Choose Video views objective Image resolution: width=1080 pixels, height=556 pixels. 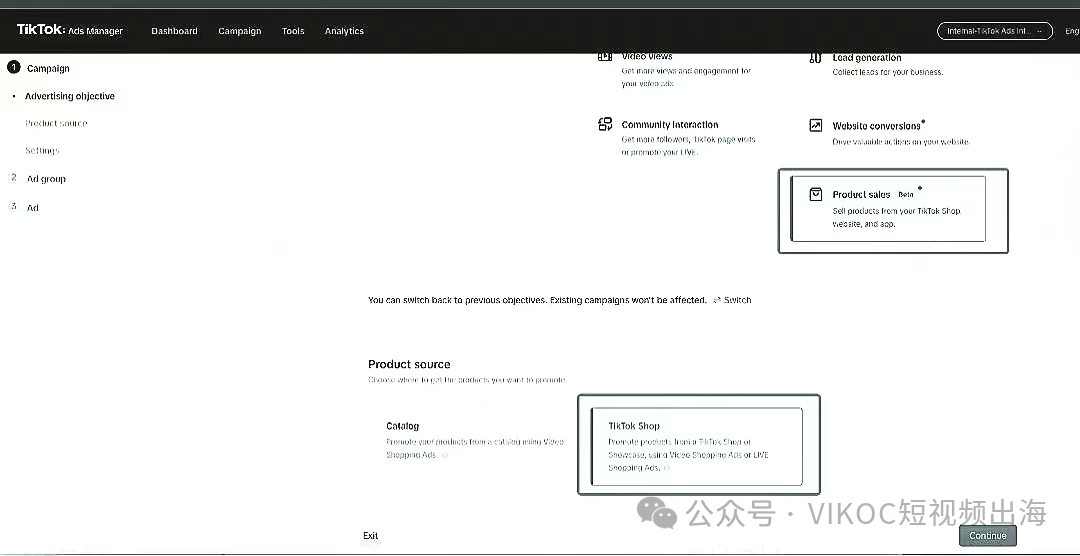[675, 70]
